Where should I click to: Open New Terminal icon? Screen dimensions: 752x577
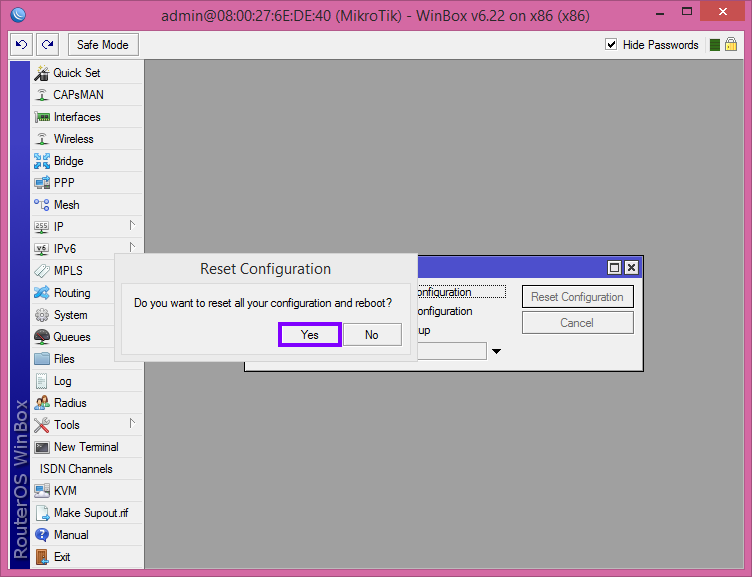coord(42,447)
